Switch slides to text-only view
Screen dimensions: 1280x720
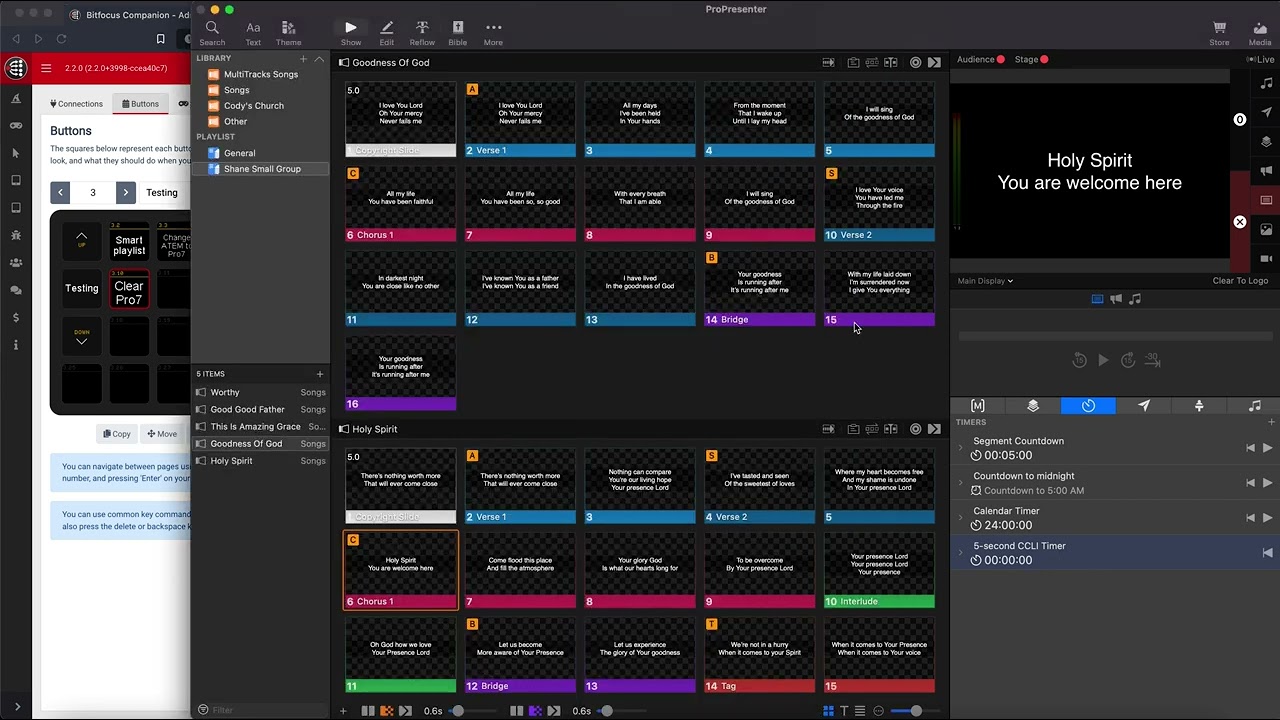click(x=844, y=711)
